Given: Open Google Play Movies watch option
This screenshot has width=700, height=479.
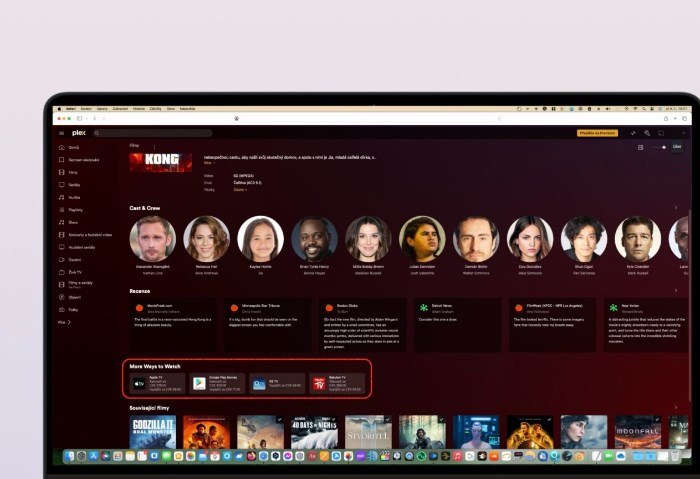Looking at the screenshot, I should [217, 383].
